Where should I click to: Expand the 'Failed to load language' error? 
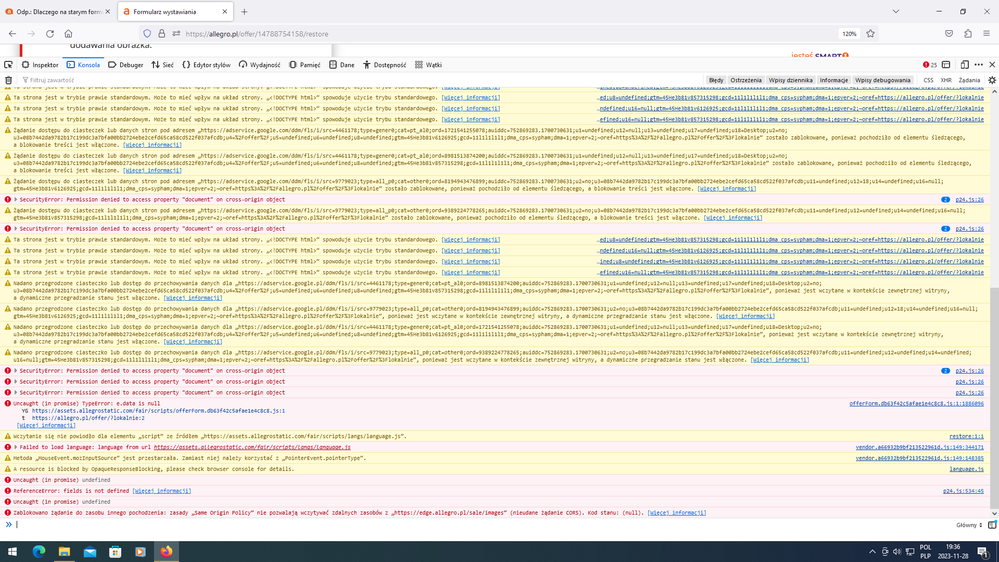tap(15, 447)
